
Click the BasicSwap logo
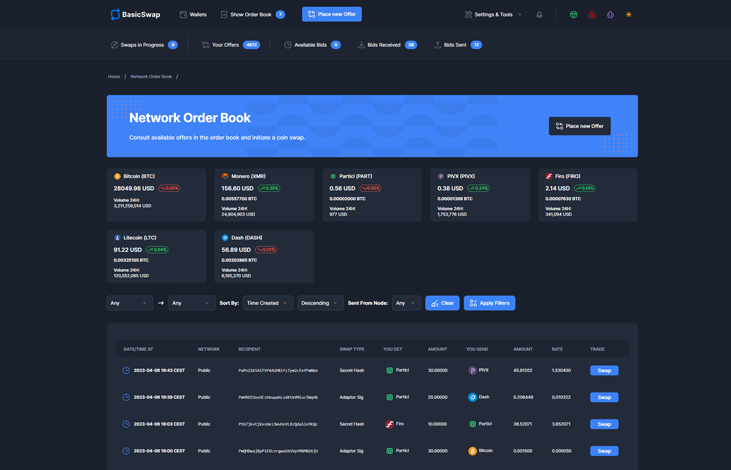point(135,15)
